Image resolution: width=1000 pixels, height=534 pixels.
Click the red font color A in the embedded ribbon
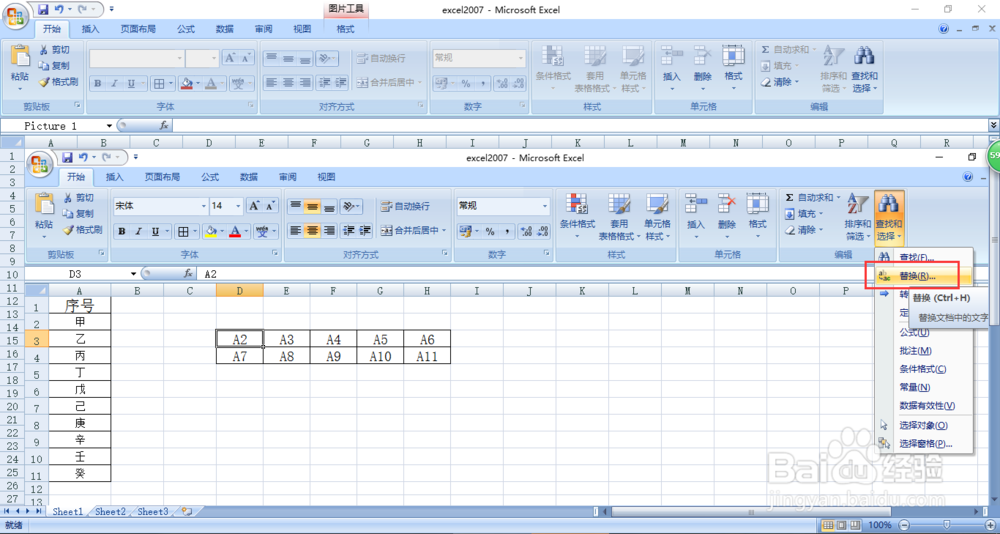coord(236,232)
